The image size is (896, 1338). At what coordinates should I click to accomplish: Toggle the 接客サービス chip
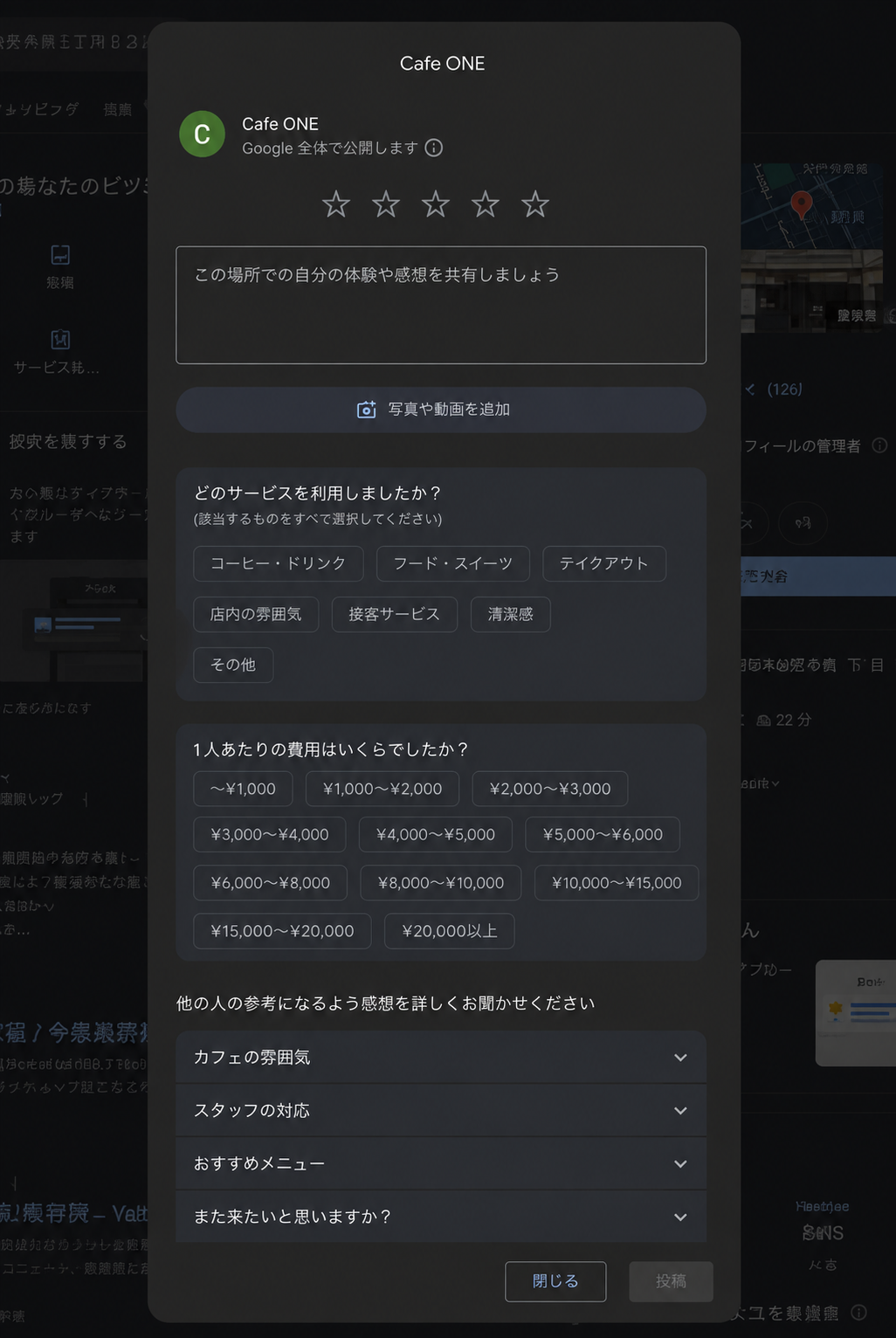coord(395,614)
